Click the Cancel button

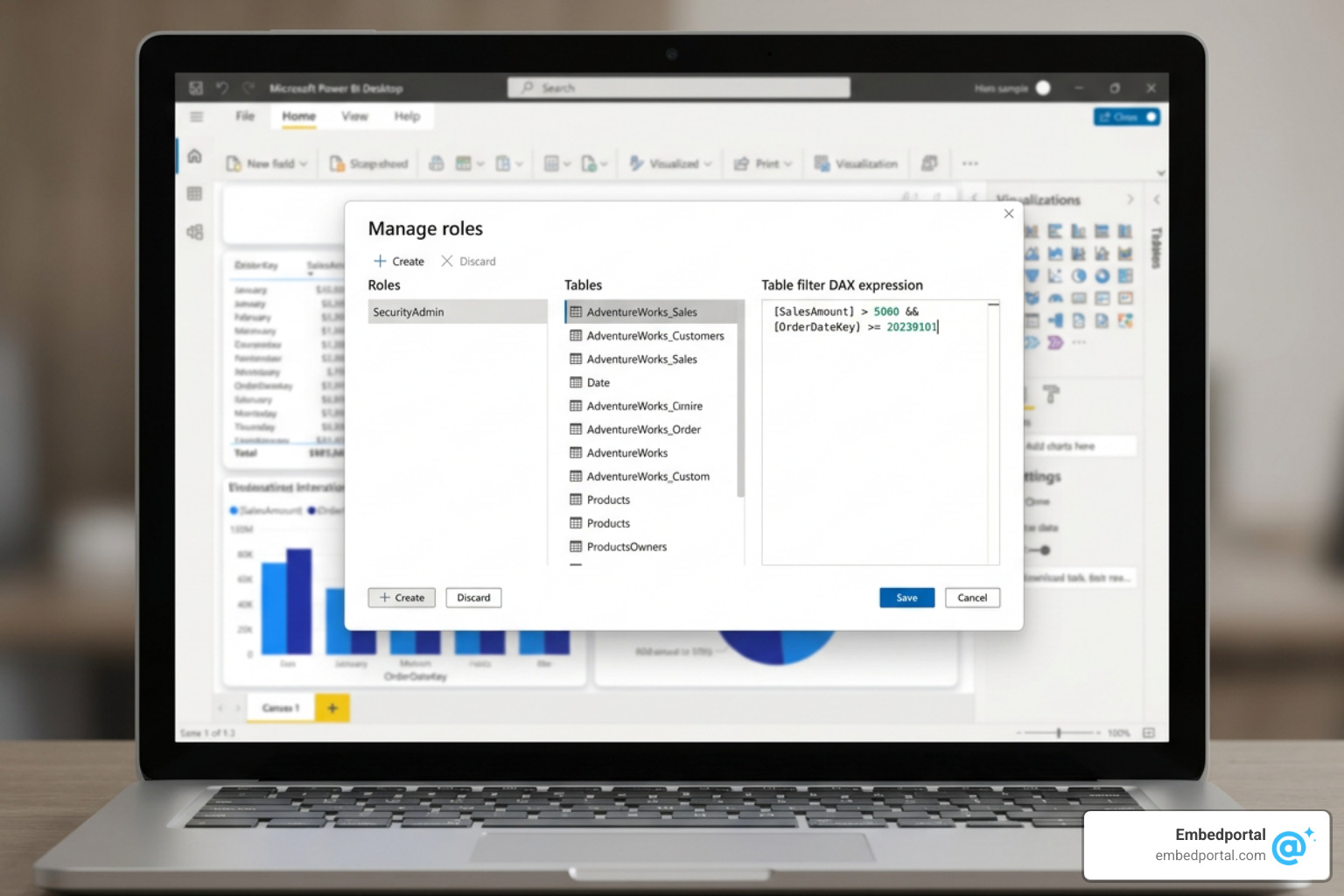click(972, 598)
